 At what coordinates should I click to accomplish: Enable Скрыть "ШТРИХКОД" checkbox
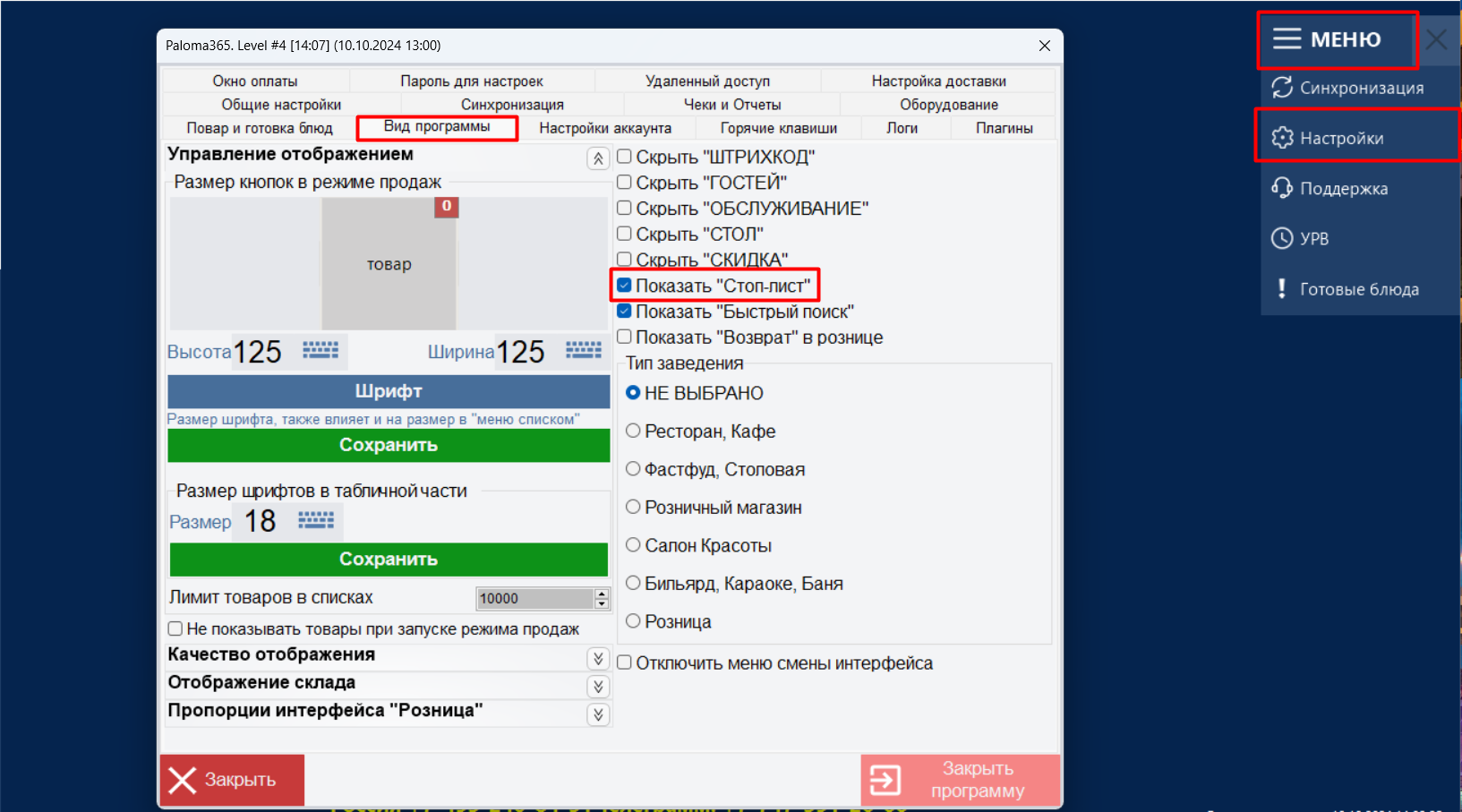coord(625,157)
